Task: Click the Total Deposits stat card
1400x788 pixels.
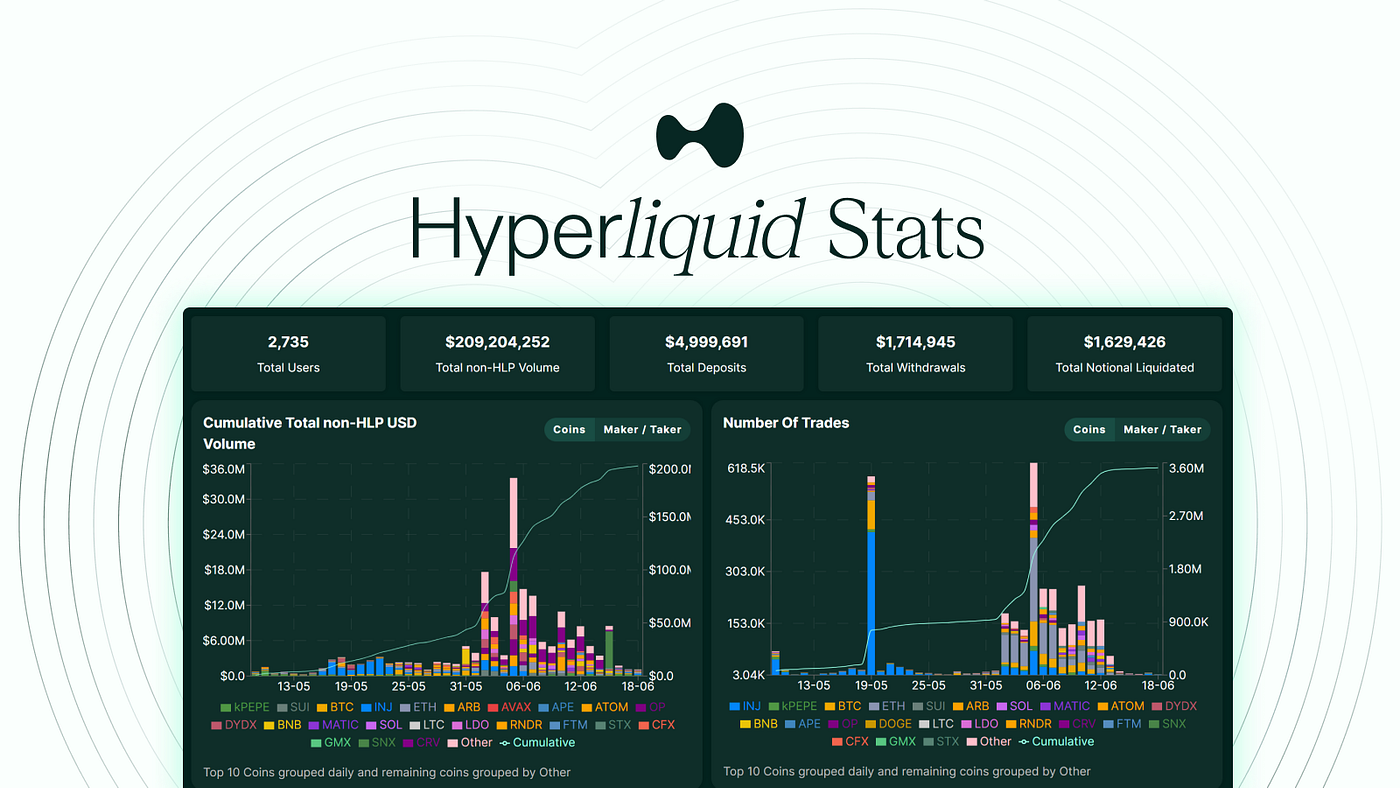Action: (x=706, y=353)
